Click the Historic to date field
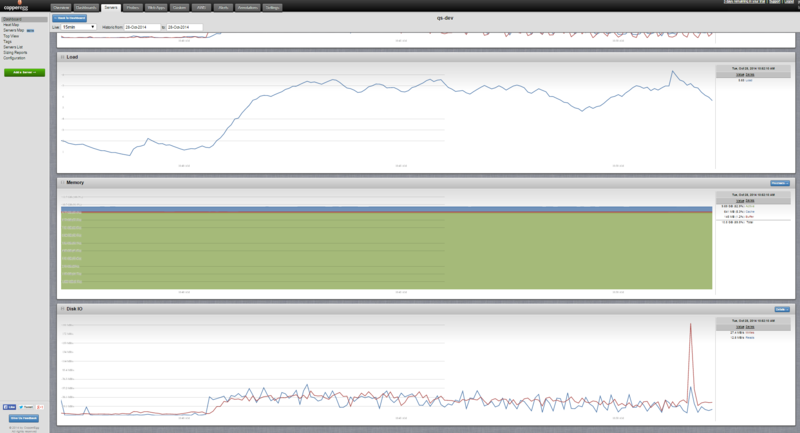Image resolution: width=800 pixels, height=433 pixels. pos(185,27)
